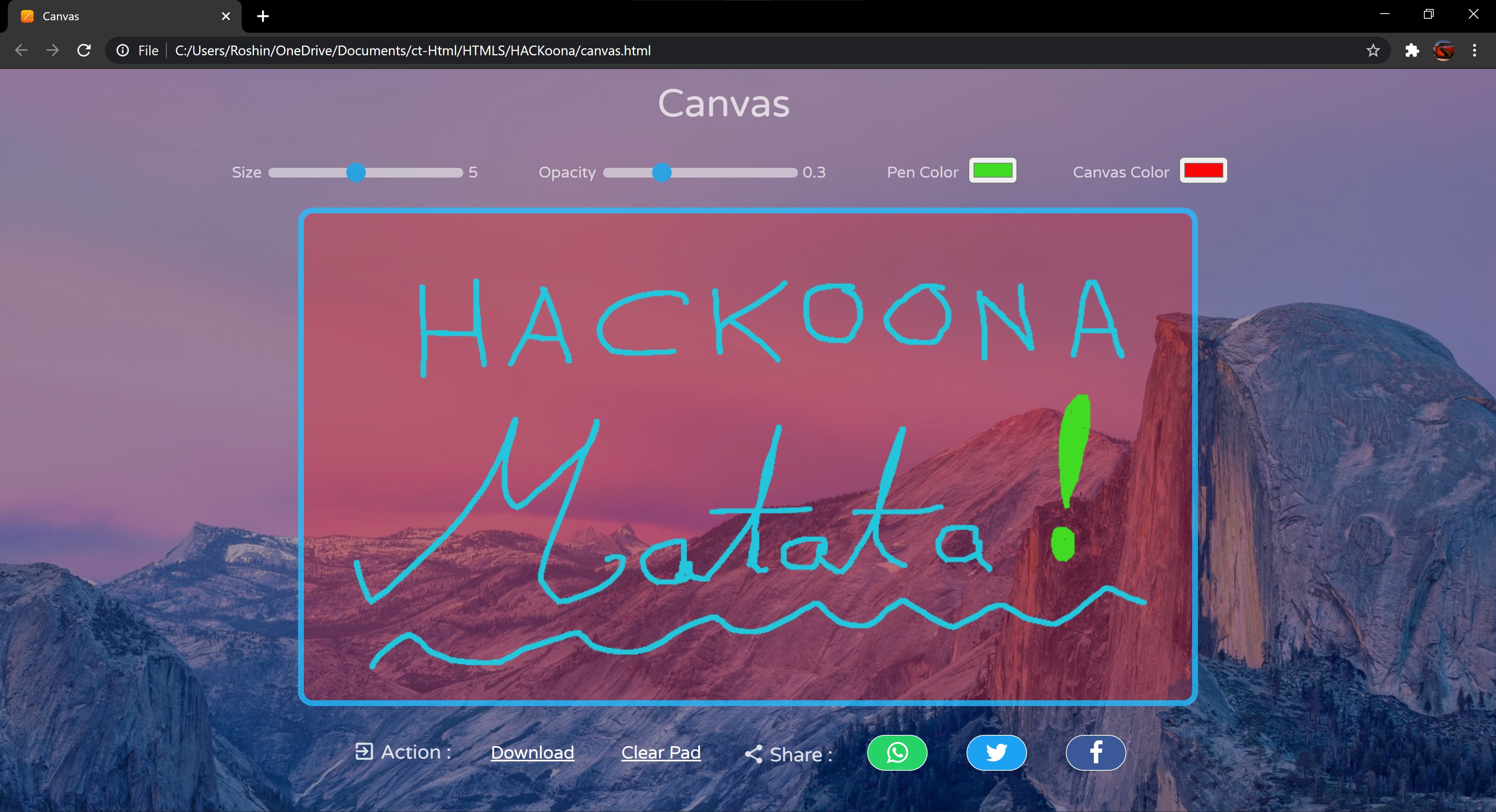Reload the canvas page
Viewport: 1496px width, 812px height.
[84, 51]
